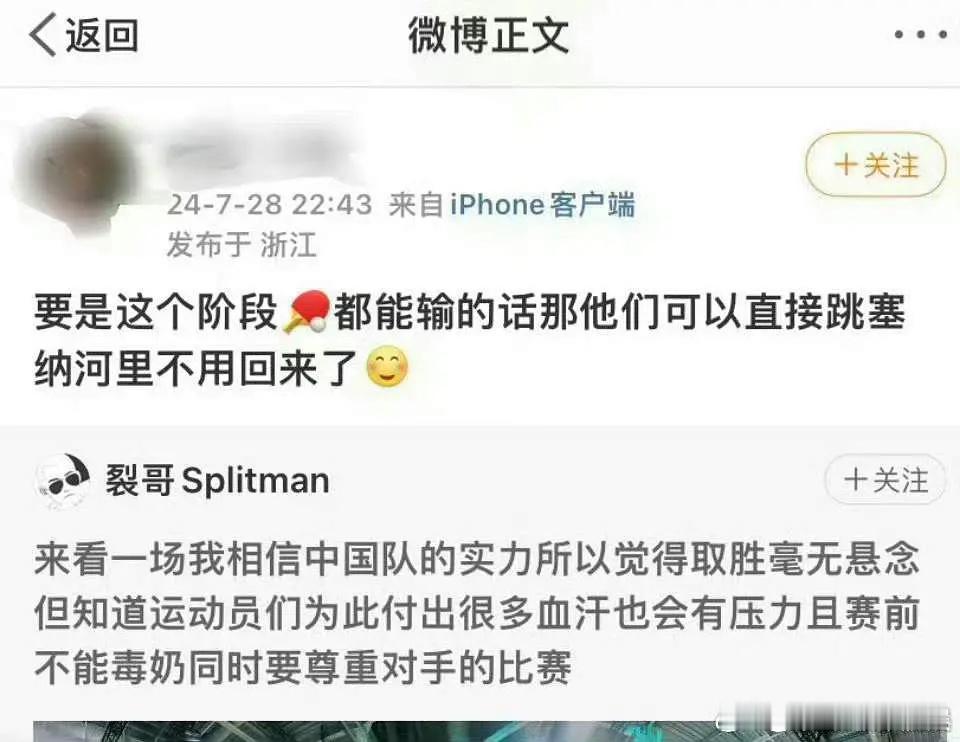Open the three-dot more options menu
This screenshot has height=742, width=960.
point(921,35)
